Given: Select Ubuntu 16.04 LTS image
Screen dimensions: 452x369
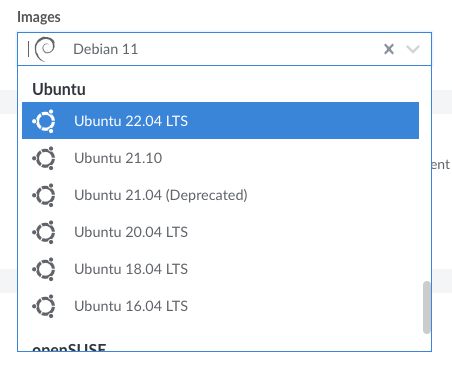Looking at the screenshot, I should (x=220, y=306).
